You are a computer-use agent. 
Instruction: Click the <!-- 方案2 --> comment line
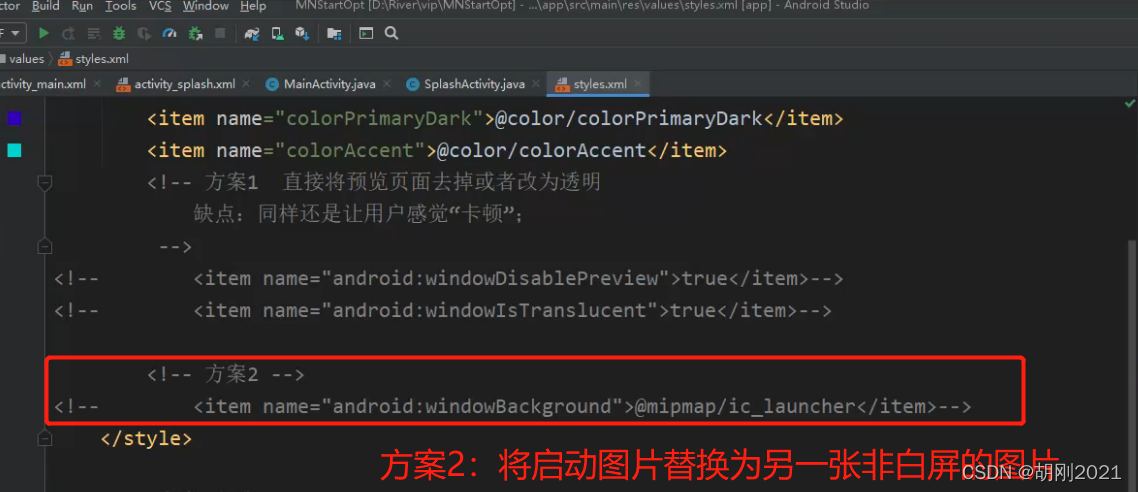(x=226, y=374)
